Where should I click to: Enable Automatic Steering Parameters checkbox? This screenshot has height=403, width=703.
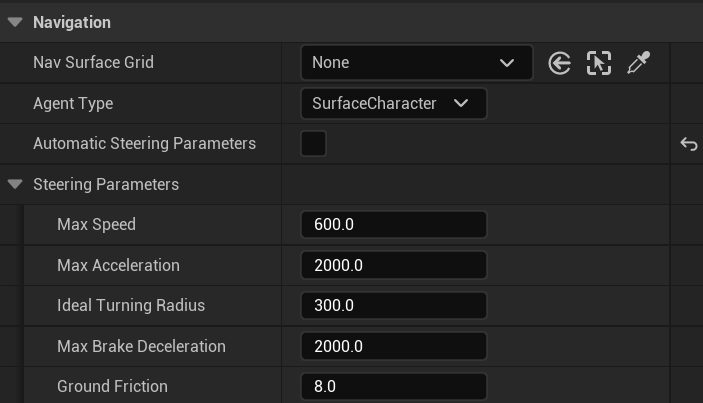[x=314, y=144]
